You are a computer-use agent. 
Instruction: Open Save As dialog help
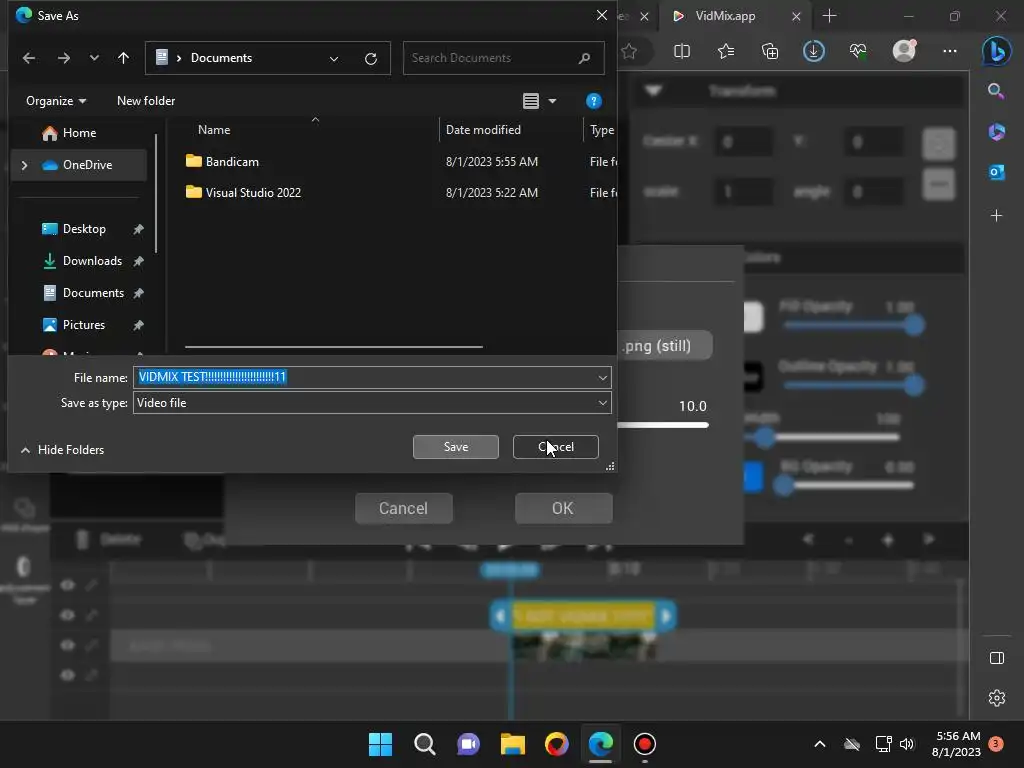[x=594, y=101]
